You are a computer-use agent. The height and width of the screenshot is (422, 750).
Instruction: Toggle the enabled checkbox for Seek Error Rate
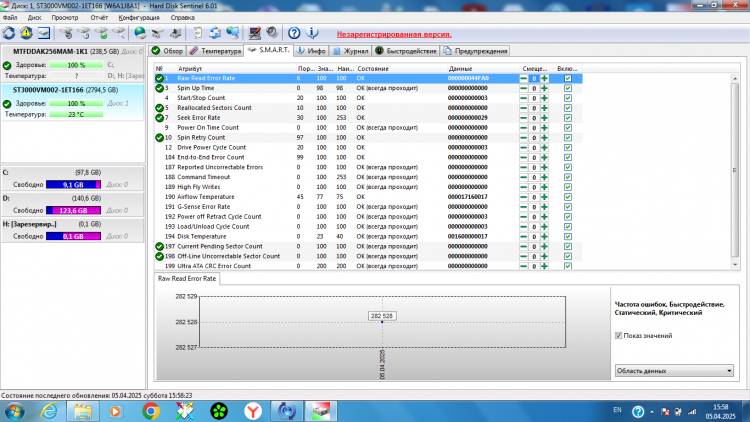568,118
